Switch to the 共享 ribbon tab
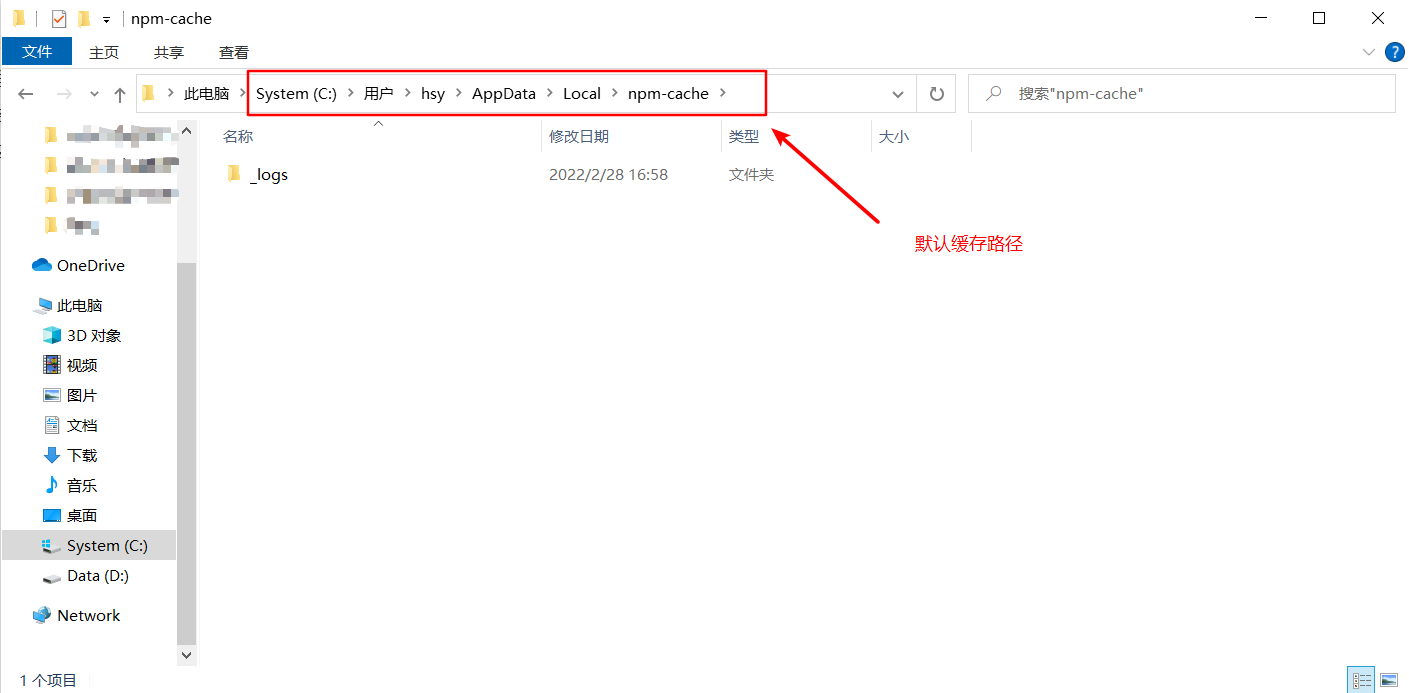1409x693 pixels. 169,52
